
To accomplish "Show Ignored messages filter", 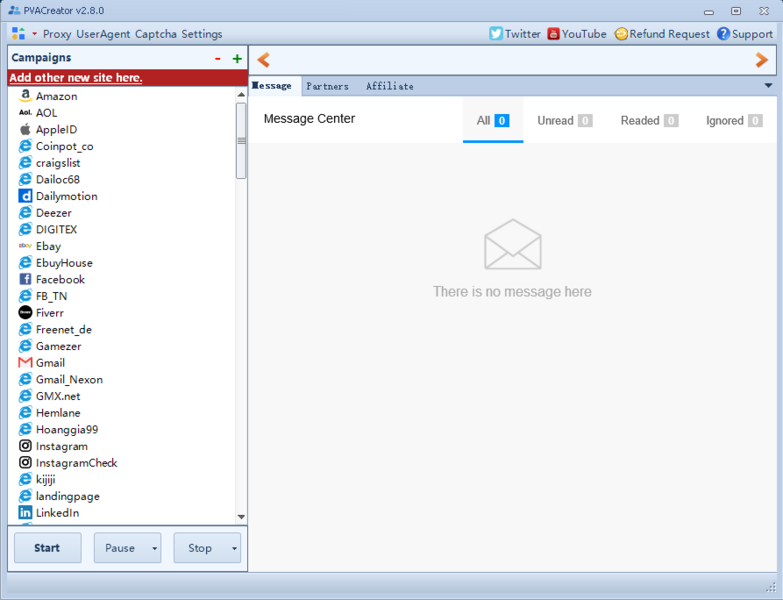I will (x=734, y=120).
